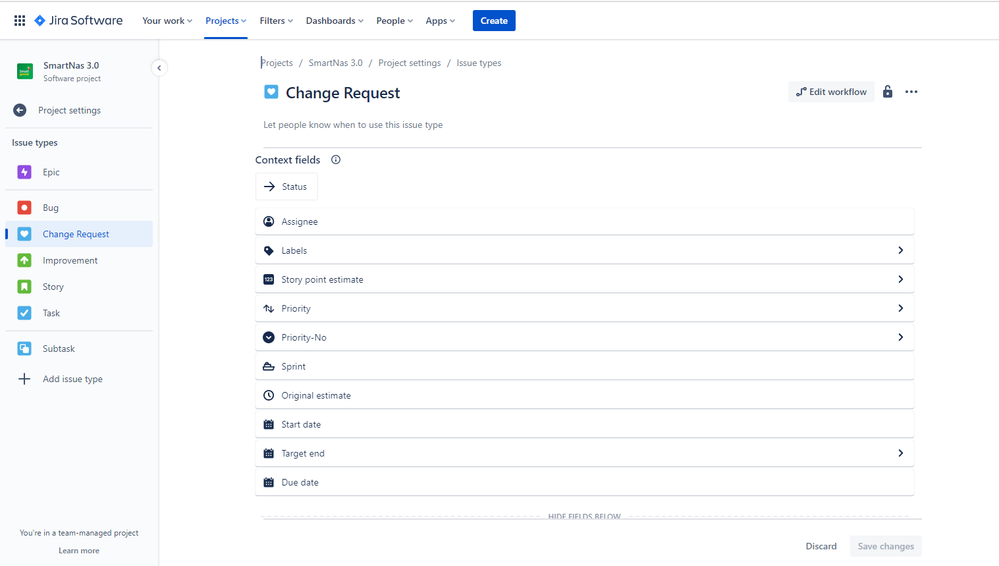Click the Due date calendar icon

point(269,483)
